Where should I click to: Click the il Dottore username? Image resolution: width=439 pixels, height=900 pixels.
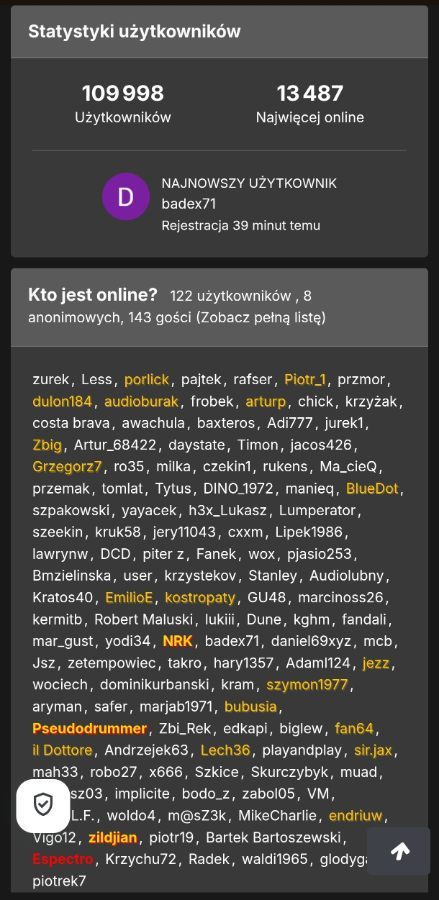(63, 750)
